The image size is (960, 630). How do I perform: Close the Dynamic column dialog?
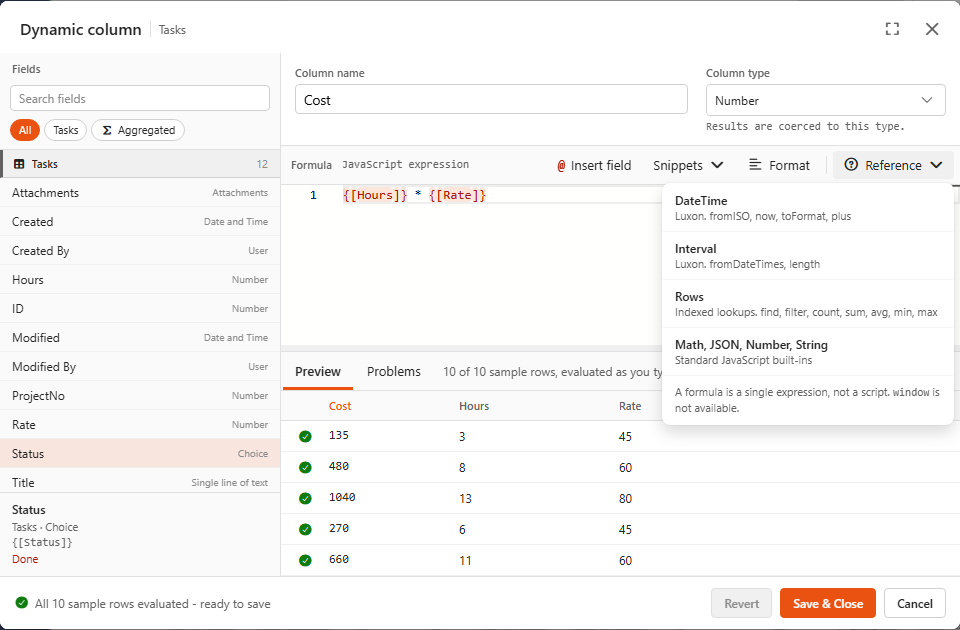pyautogui.click(x=932, y=29)
